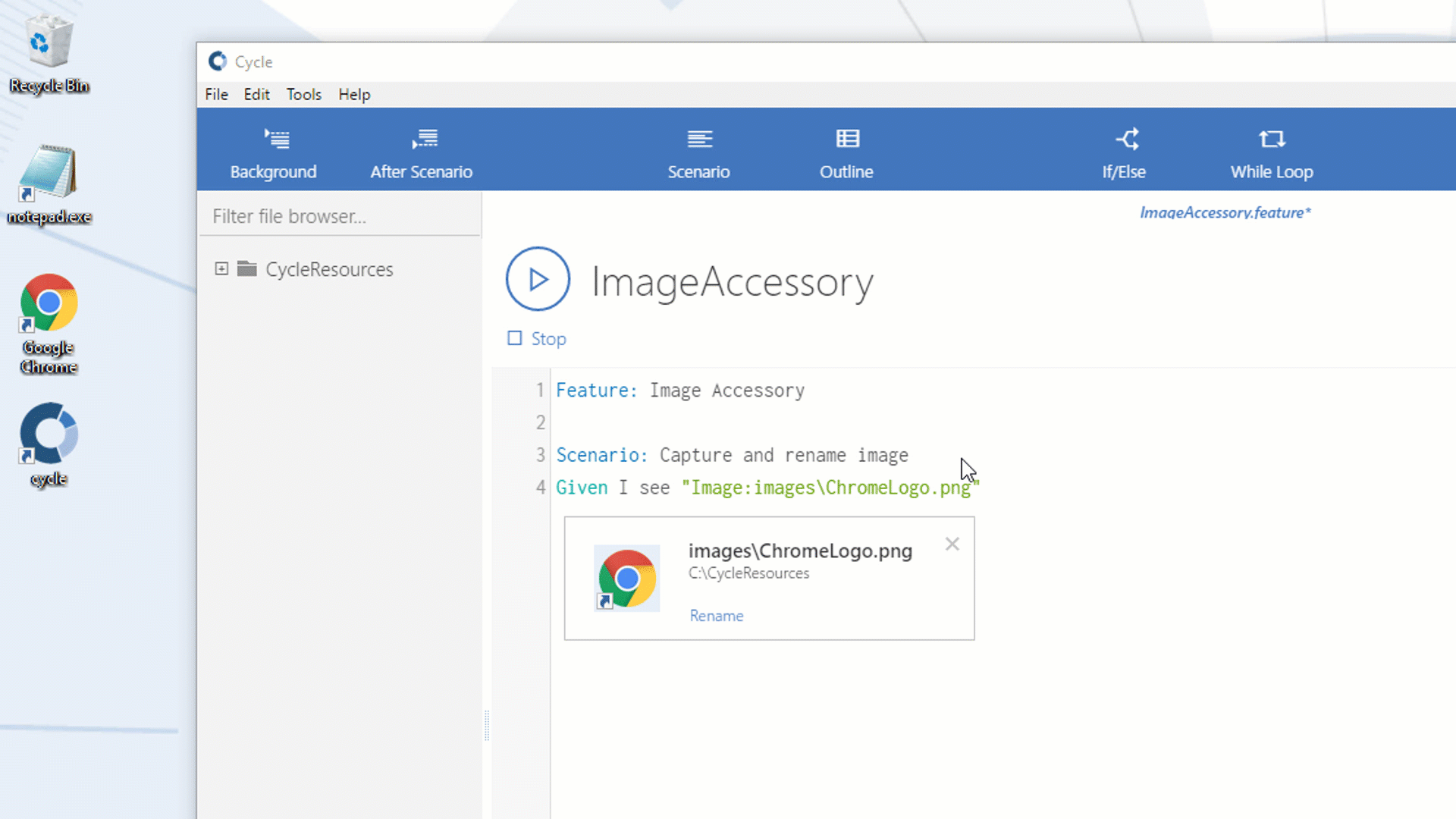
Task: Run the ImageAccessory feature with play button
Action: tap(538, 279)
